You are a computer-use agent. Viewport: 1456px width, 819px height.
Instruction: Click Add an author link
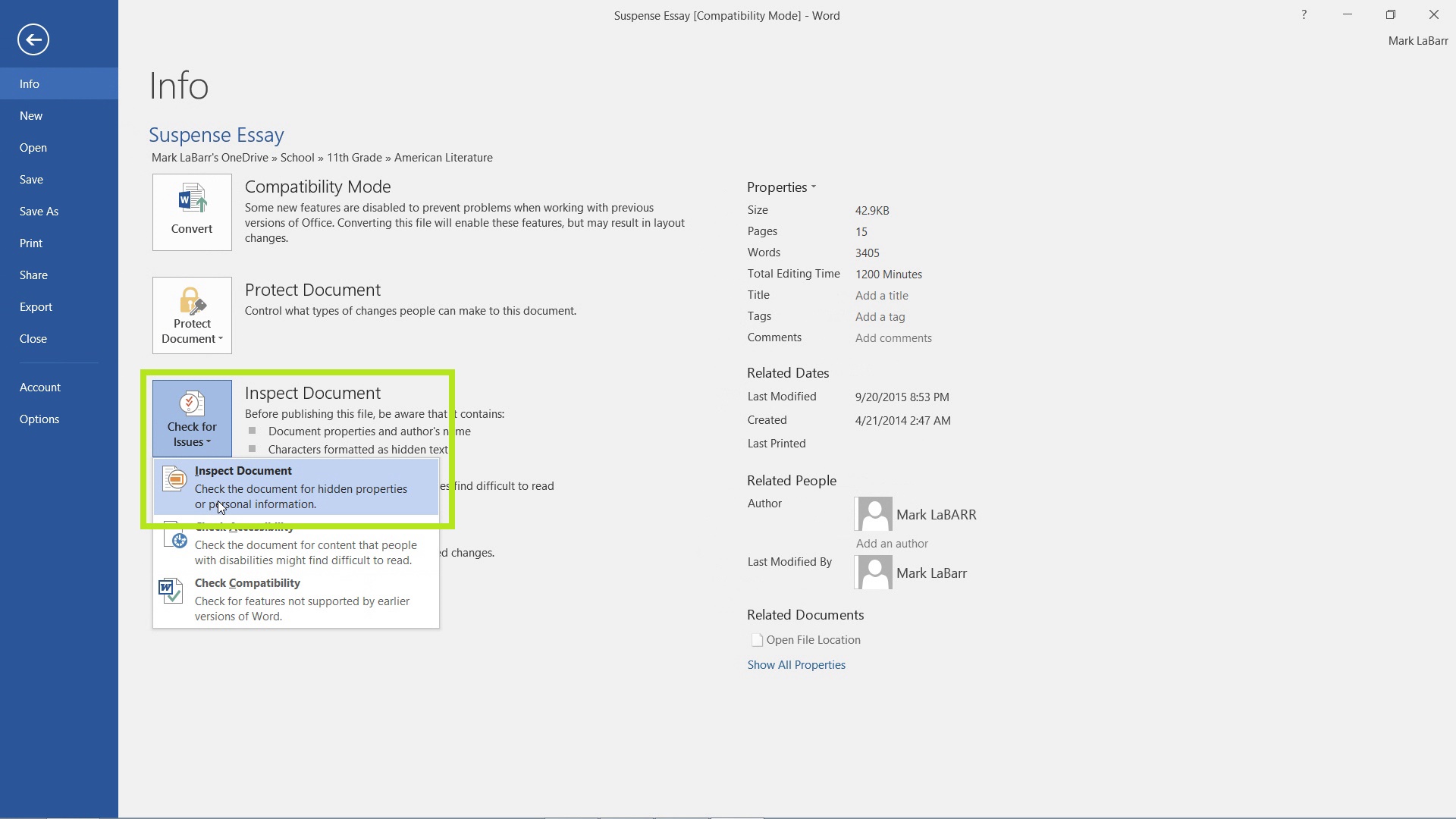click(x=891, y=542)
